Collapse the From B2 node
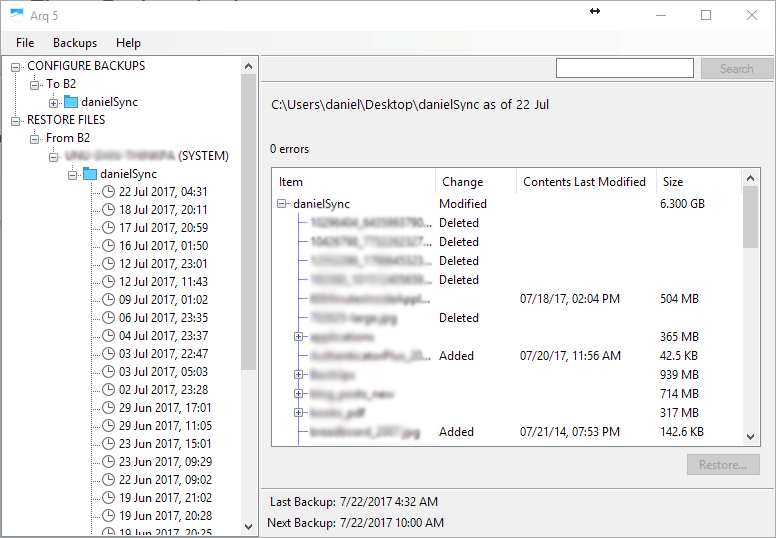The image size is (776, 538). (x=35, y=139)
